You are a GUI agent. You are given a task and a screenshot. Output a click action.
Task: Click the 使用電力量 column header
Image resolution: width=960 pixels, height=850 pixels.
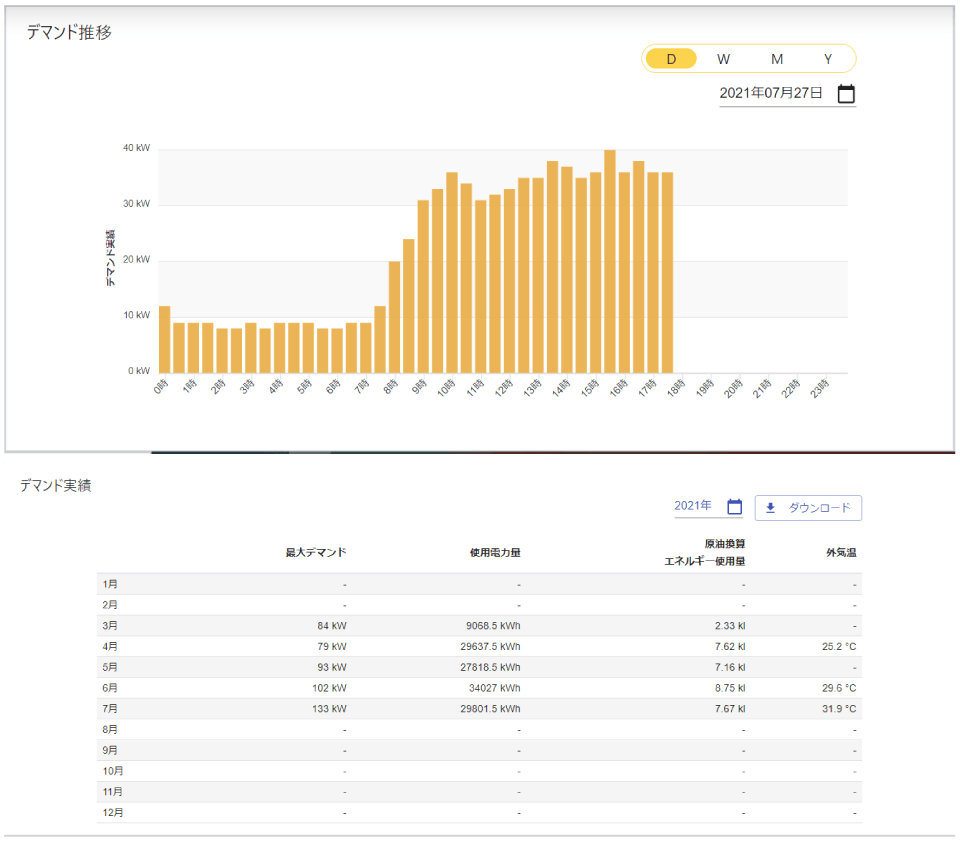(x=495, y=552)
